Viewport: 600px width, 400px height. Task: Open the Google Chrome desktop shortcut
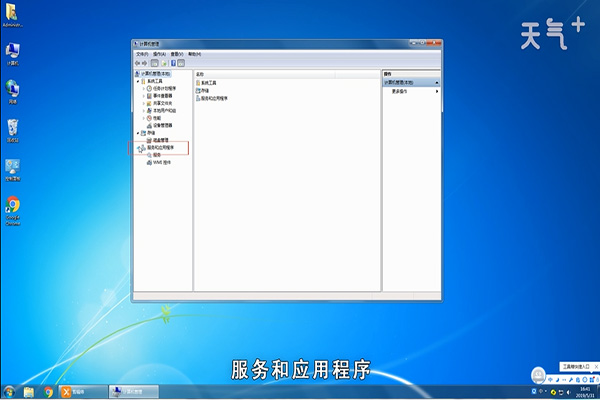point(13,211)
